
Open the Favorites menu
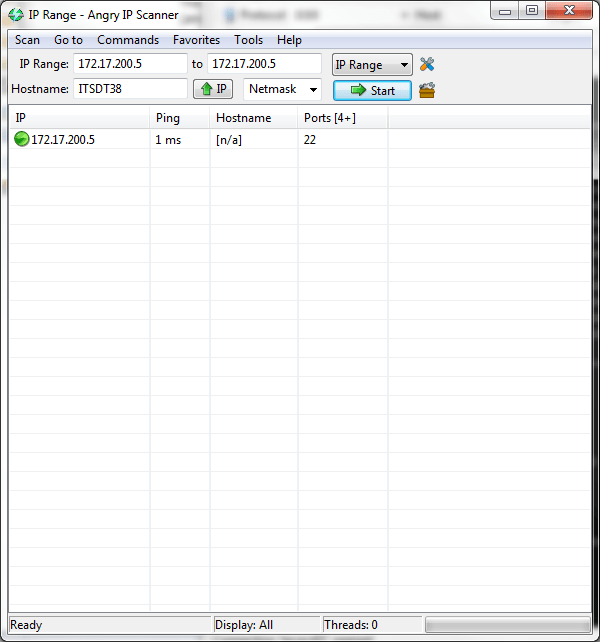point(196,40)
